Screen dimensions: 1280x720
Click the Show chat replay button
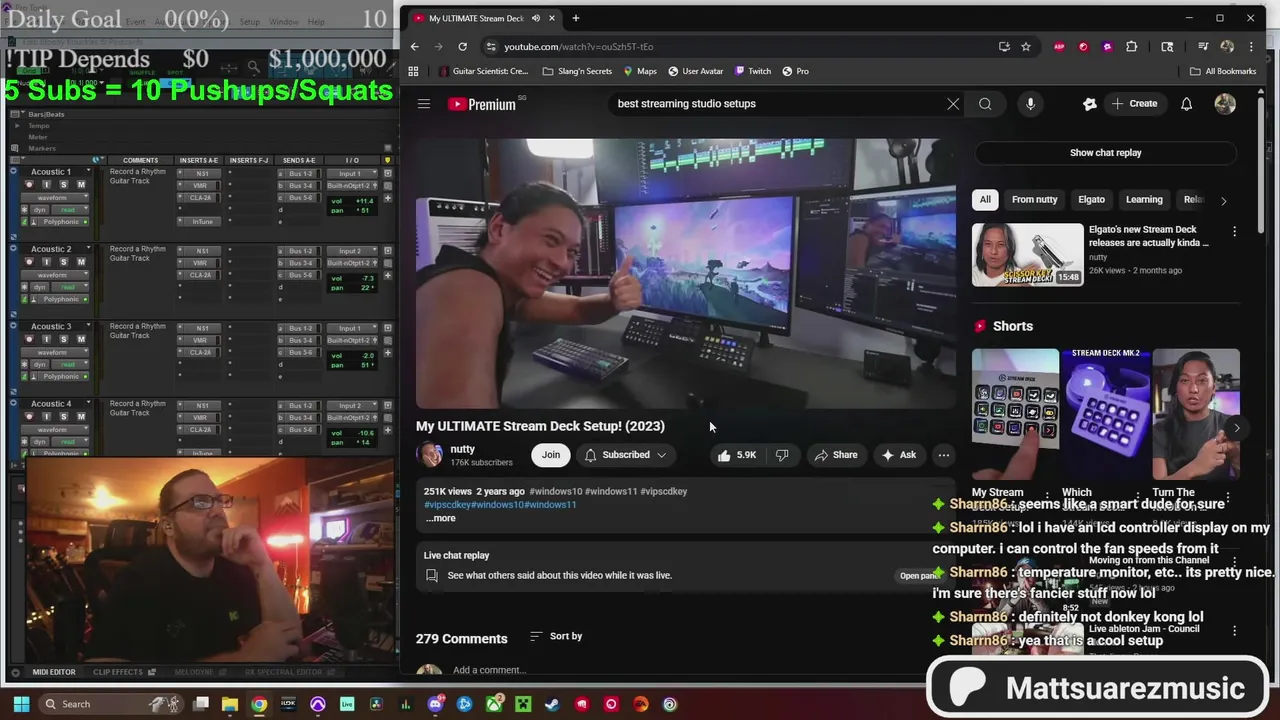1105,153
